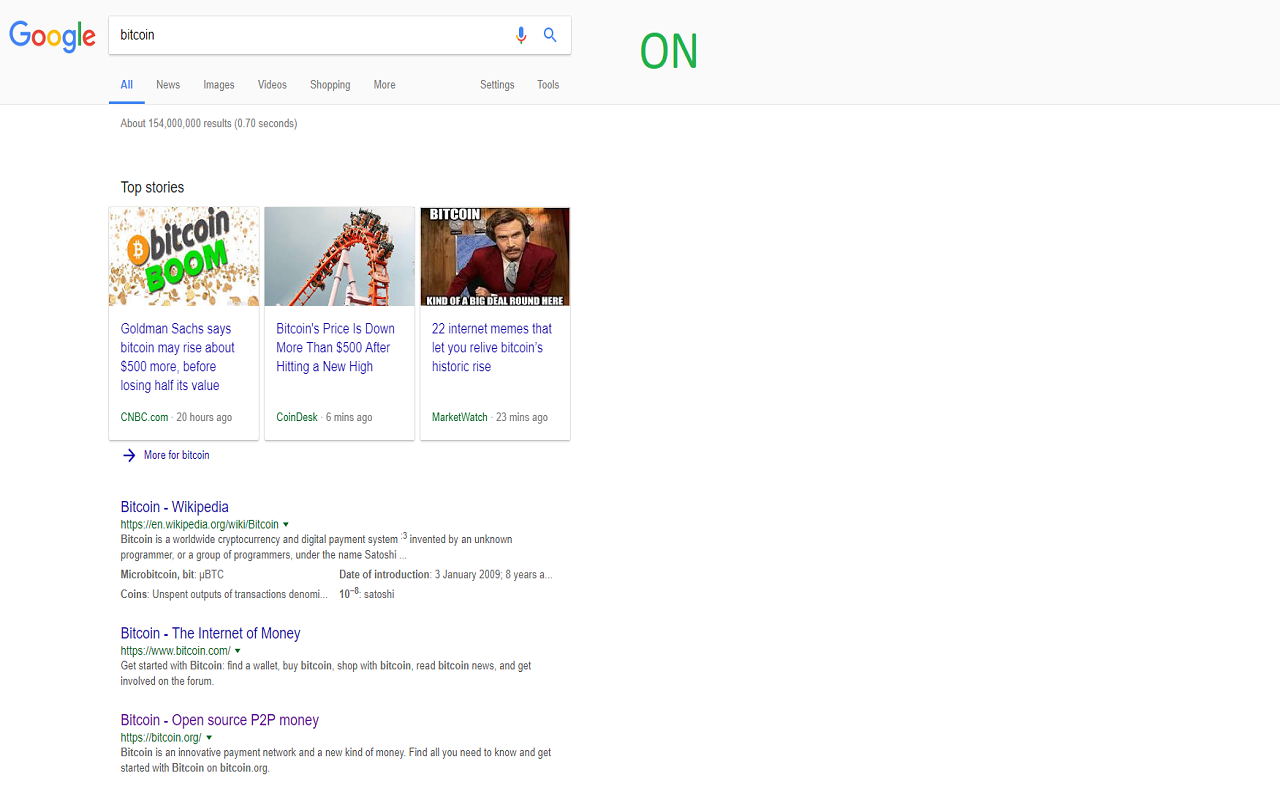Click the bitcoin BOOM story thumbnail
Image resolution: width=1280 pixels, height=800 pixels.
click(184, 256)
